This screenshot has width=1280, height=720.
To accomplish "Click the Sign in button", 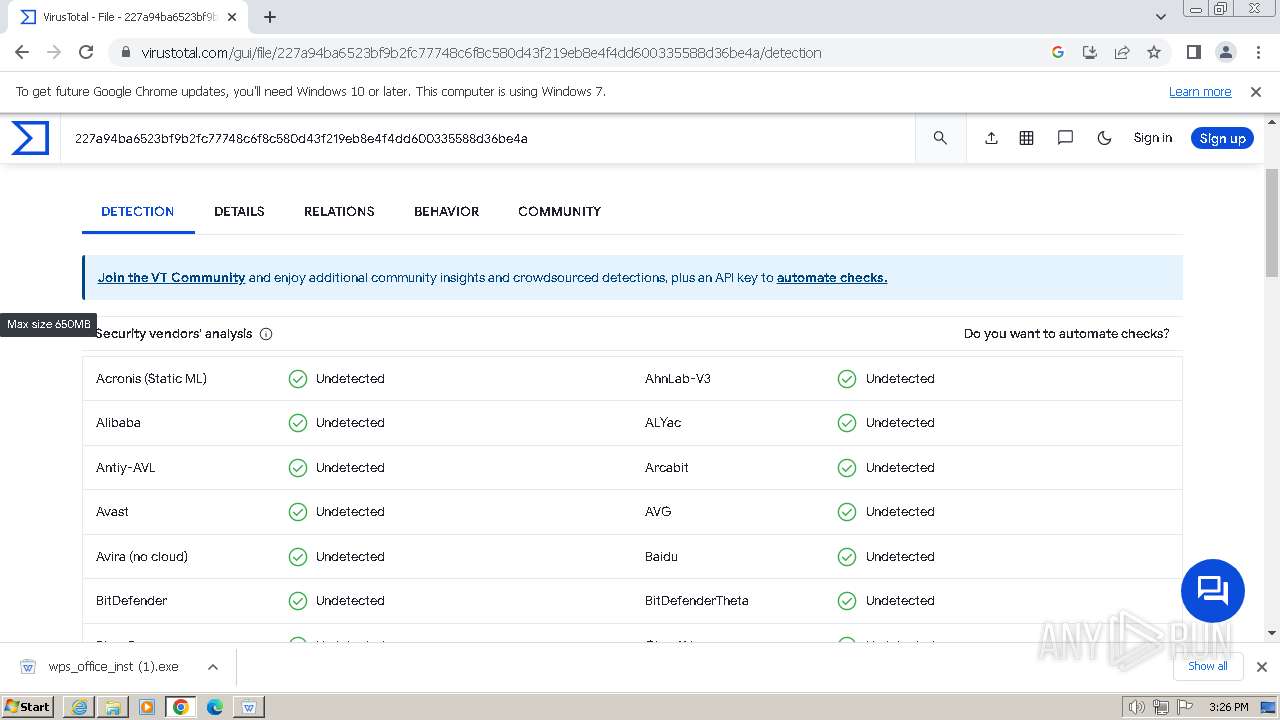I will [1152, 138].
